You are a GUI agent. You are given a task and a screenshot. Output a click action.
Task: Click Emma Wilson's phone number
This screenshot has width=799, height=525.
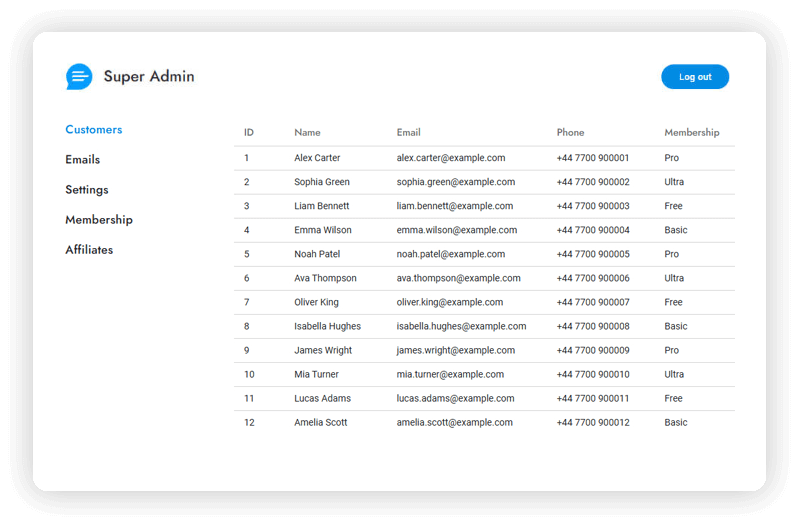point(593,230)
